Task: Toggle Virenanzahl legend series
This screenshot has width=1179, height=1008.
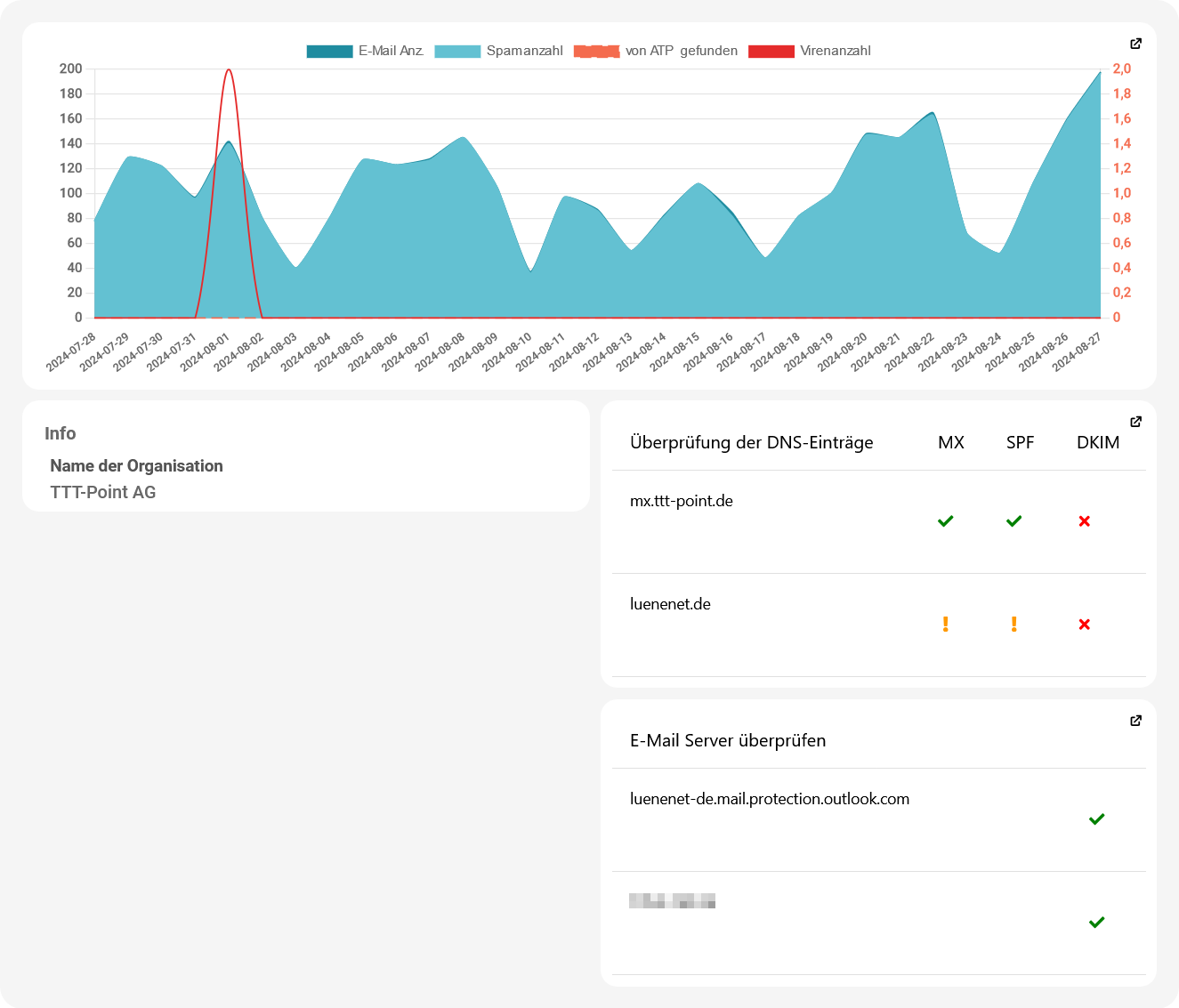Action: 810,51
